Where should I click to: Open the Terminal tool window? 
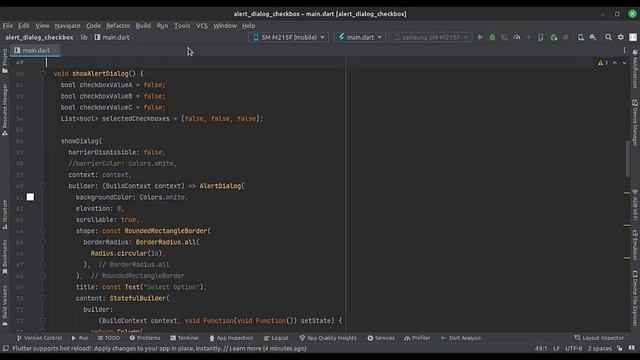coord(184,338)
